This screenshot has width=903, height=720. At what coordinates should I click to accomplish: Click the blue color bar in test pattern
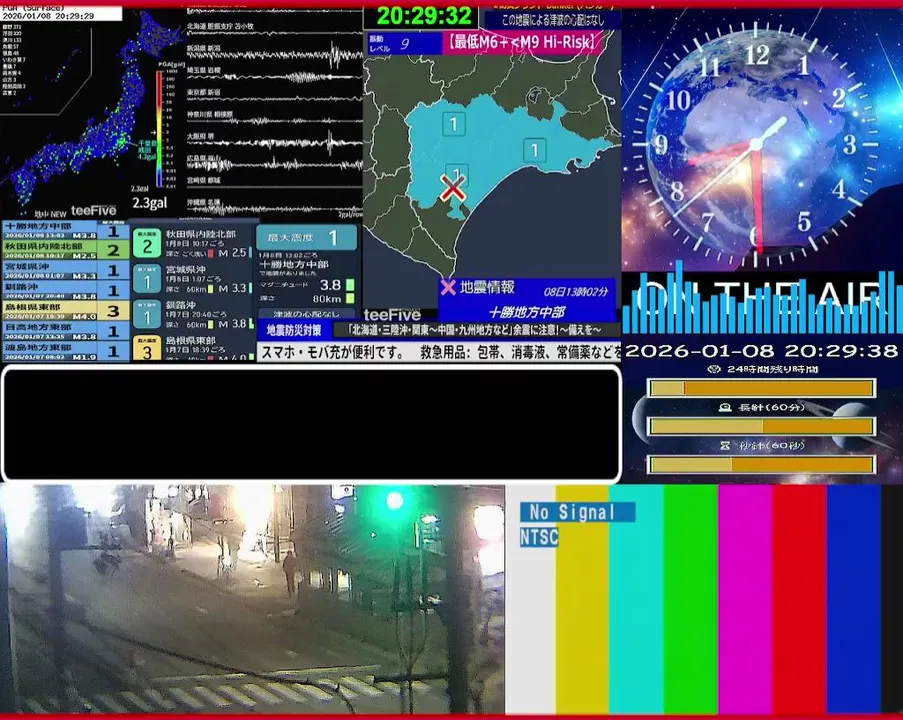tap(853, 599)
